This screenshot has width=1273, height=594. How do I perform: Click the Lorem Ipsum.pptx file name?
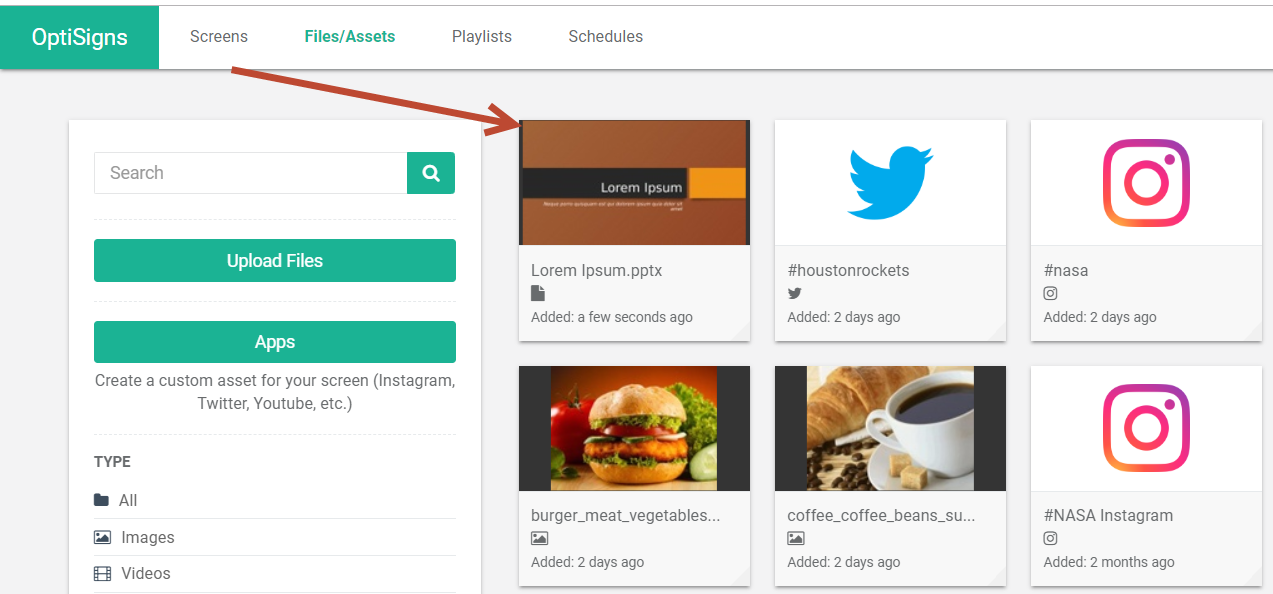click(x=597, y=270)
